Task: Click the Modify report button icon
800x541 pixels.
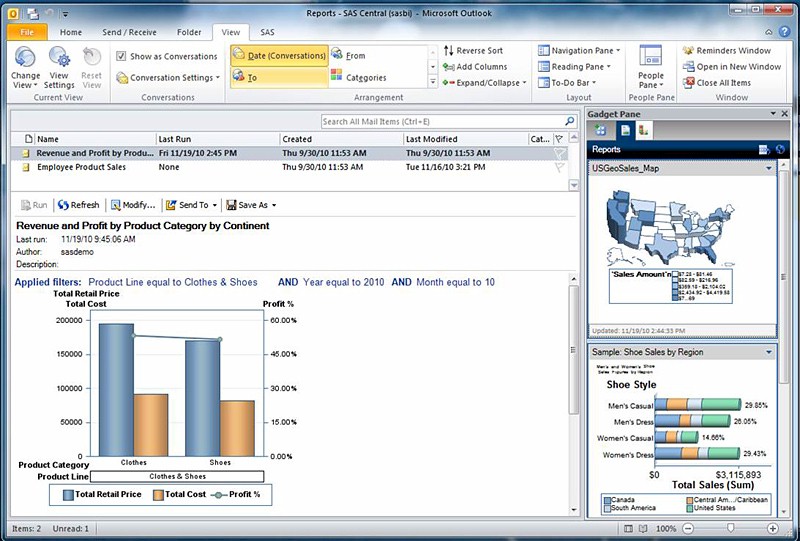Action: (x=116, y=205)
